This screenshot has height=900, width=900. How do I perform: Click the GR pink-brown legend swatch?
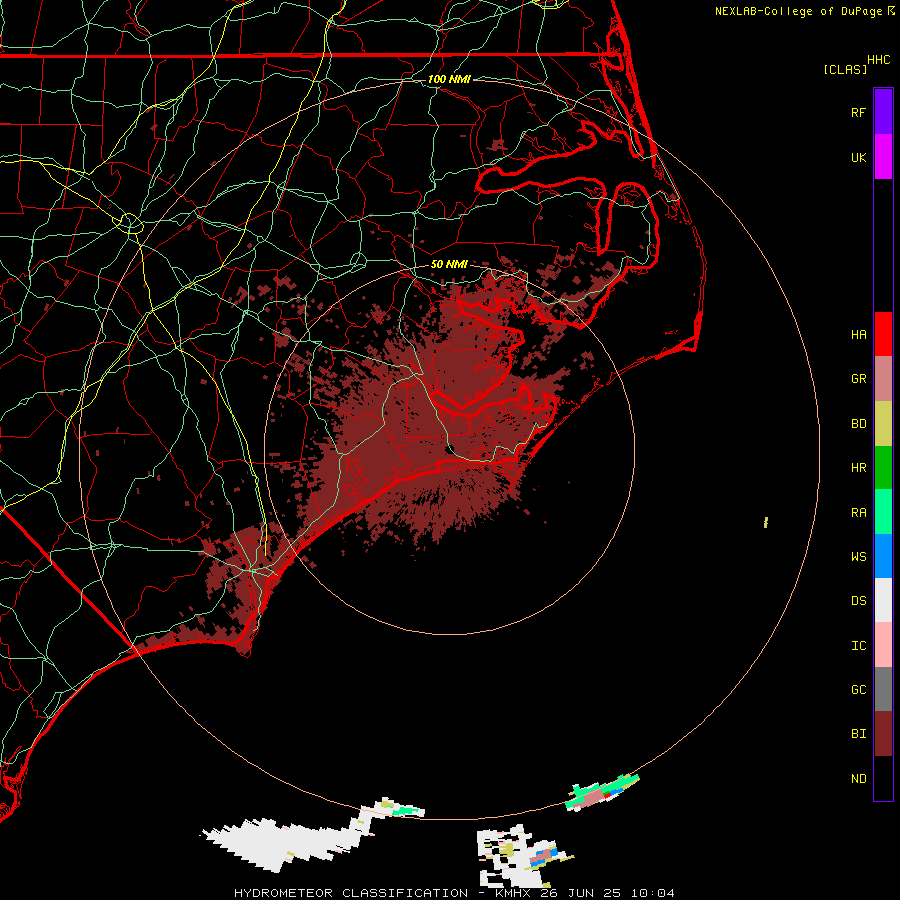click(x=883, y=379)
